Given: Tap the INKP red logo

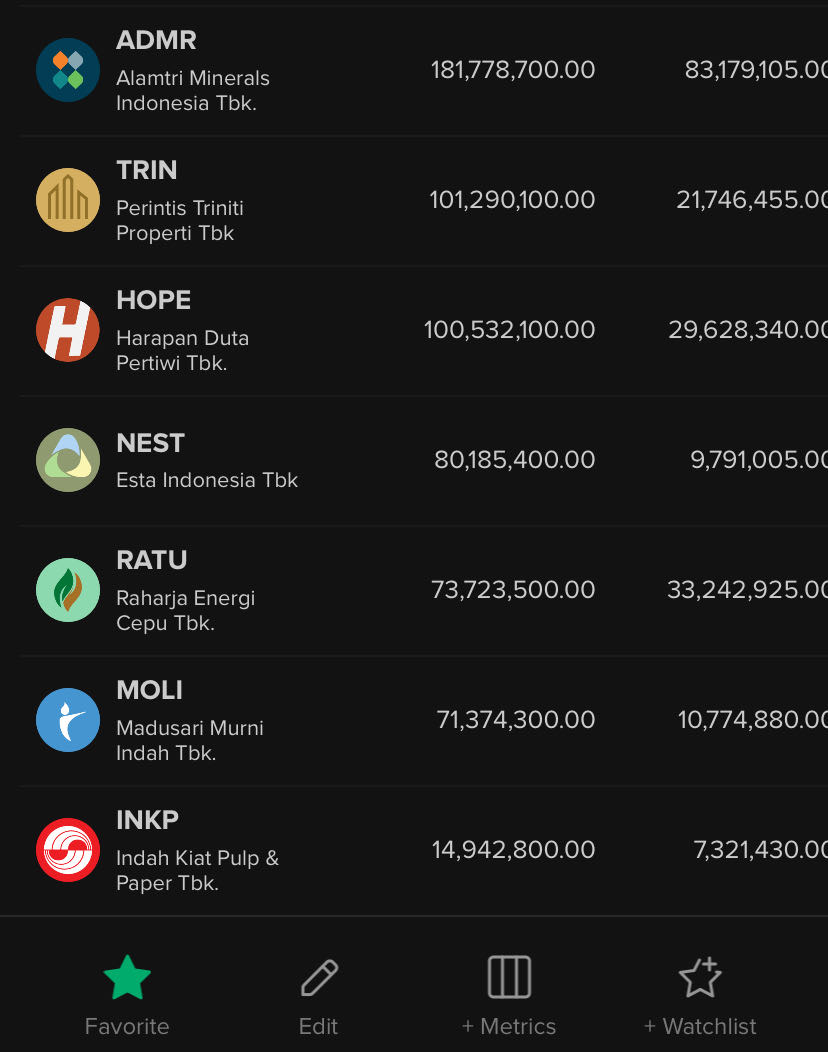Looking at the screenshot, I should pyautogui.click(x=68, y=850).
